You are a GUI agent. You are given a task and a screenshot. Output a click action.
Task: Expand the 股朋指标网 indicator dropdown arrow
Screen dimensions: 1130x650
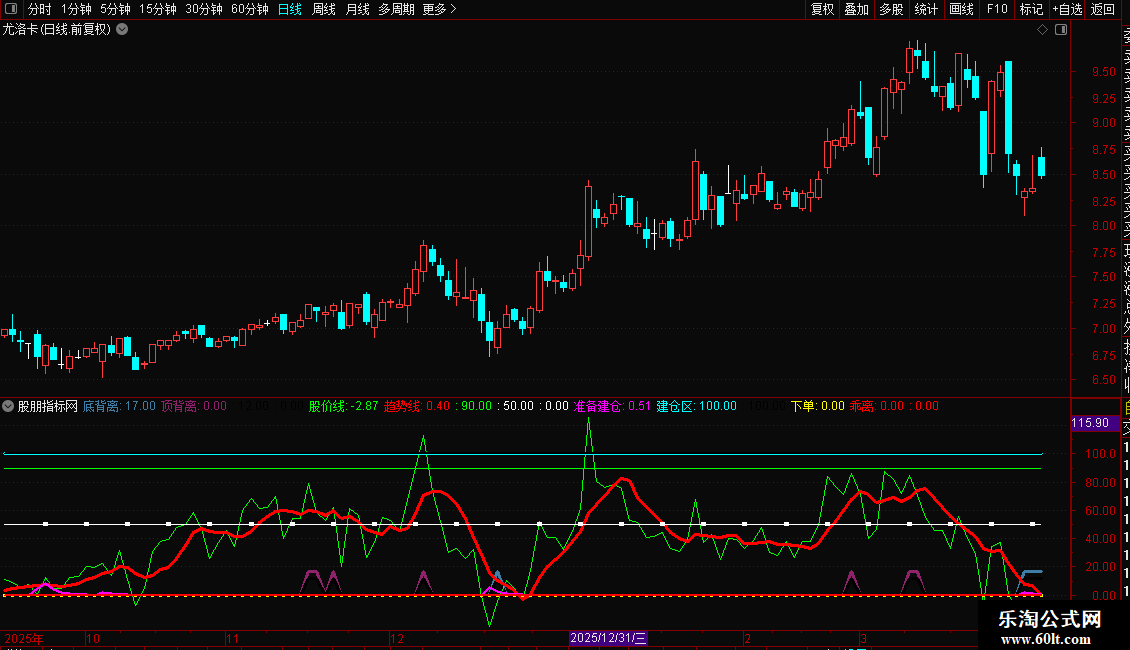pos(8,406)
